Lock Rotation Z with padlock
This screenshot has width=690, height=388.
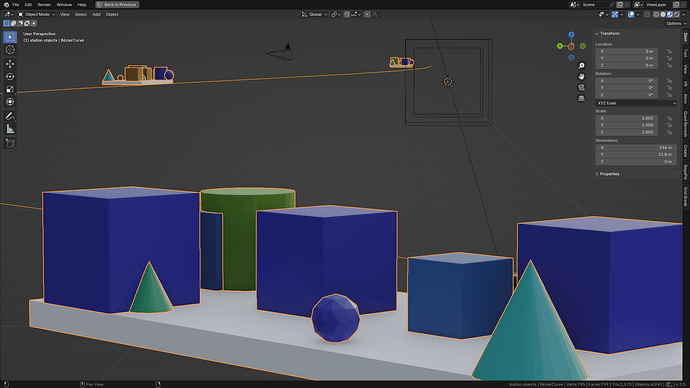click(669, 95)
